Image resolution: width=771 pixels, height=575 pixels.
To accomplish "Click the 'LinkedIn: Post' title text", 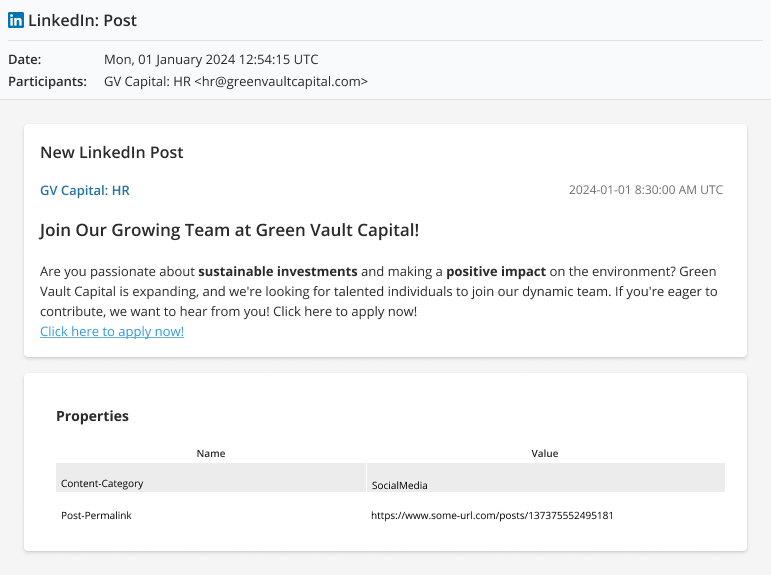I will [x=82, y=20].
